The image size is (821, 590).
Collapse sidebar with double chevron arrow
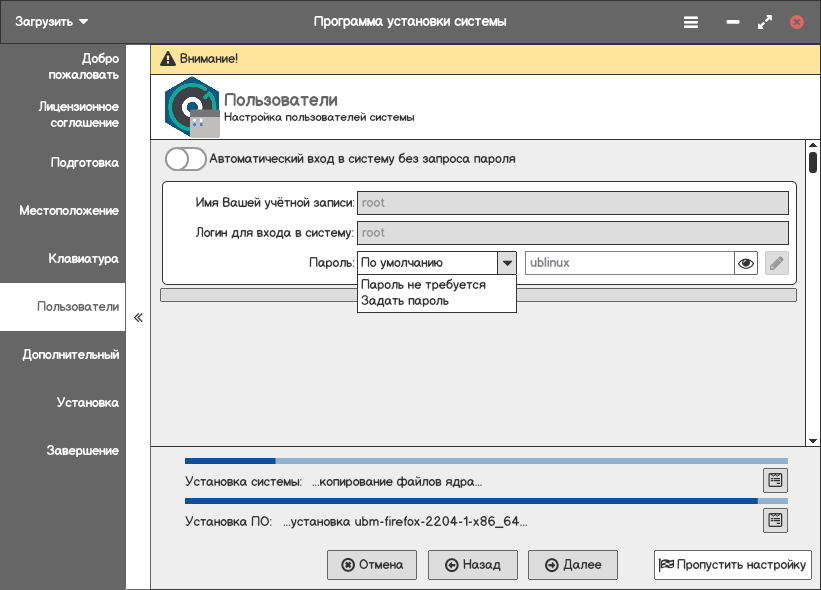point(138,318)
